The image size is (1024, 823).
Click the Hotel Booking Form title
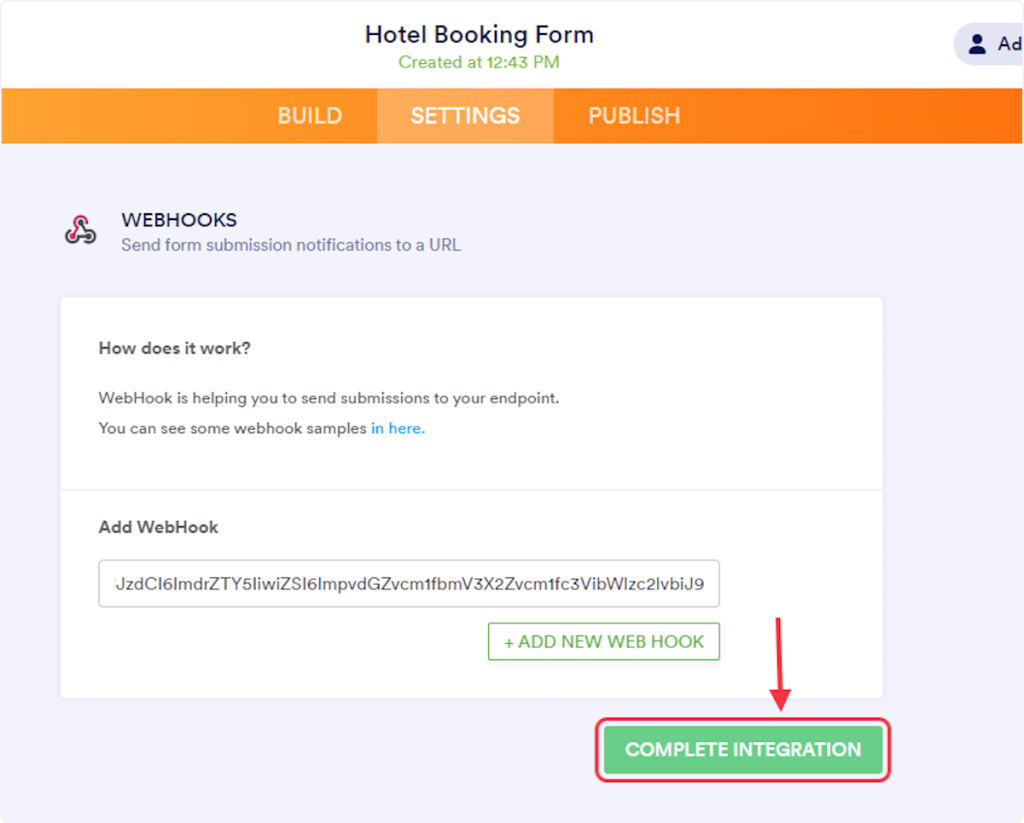point(479,35)
